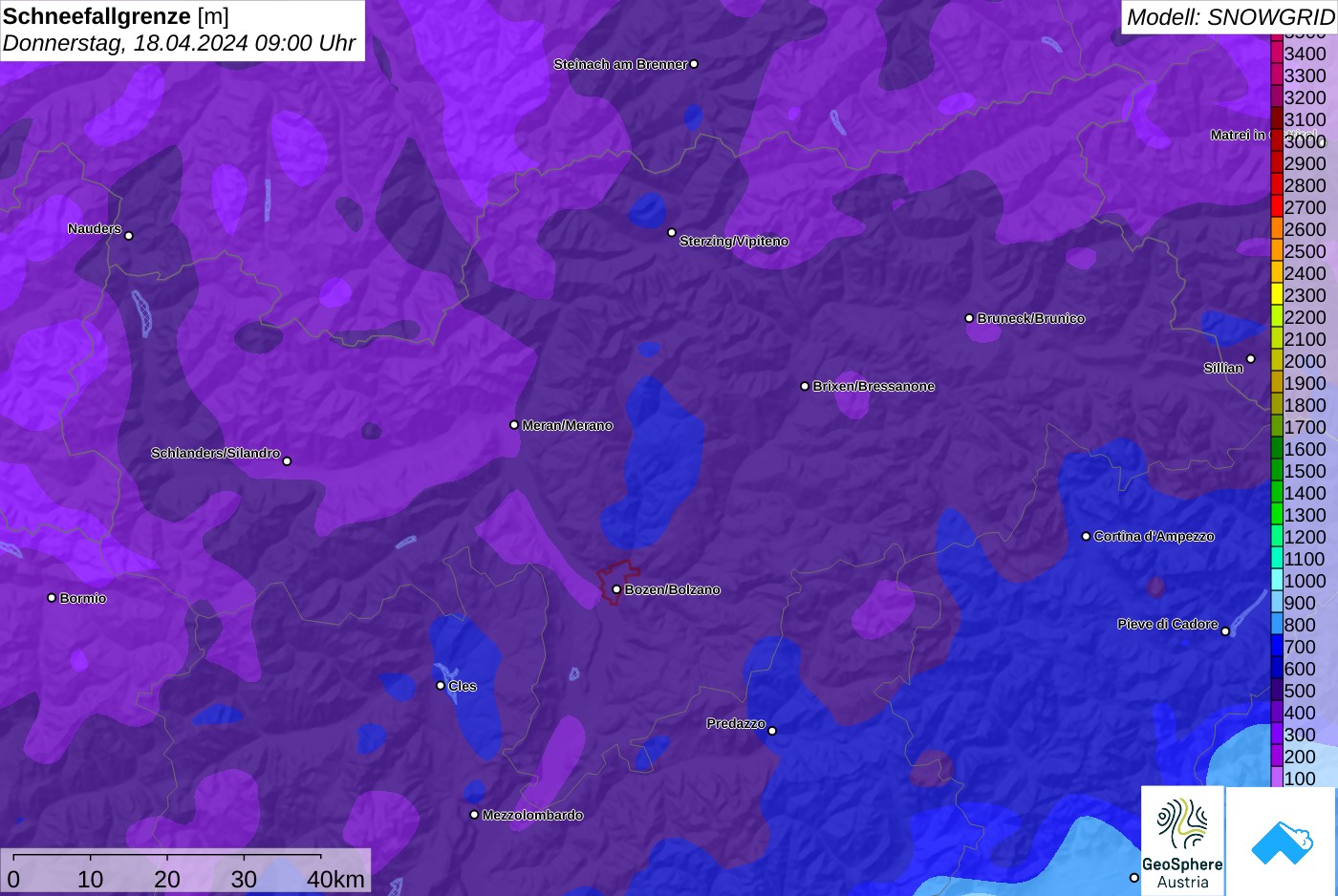Click the Bruneck/Brunico marker dot
Image resolution: width=1338 pixels, height=896 pixels.
[969, 318]
